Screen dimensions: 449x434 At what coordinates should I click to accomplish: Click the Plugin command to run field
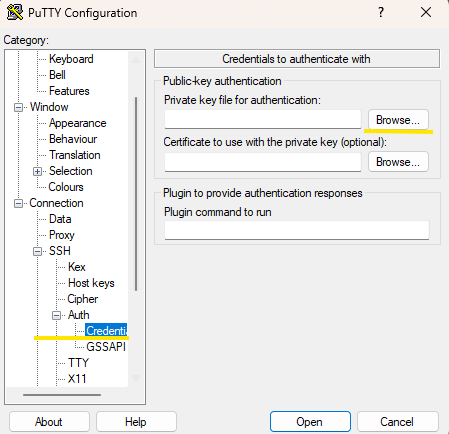click(x=297, y=230)
